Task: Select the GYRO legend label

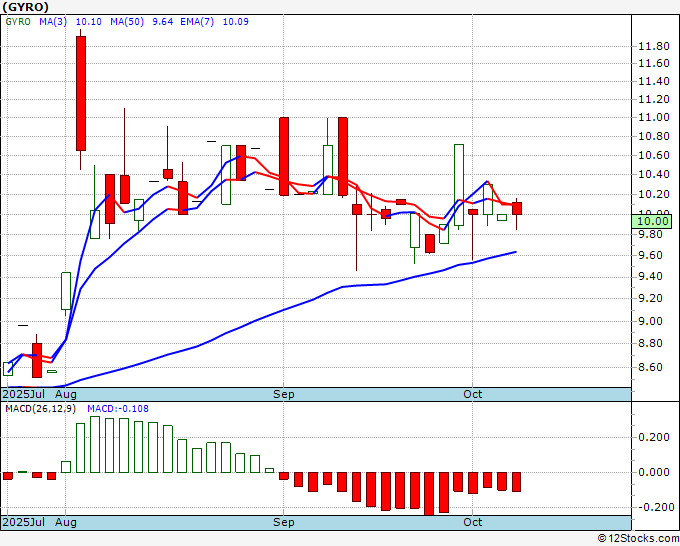Action: pyautogui.click(x=18, y=22)
